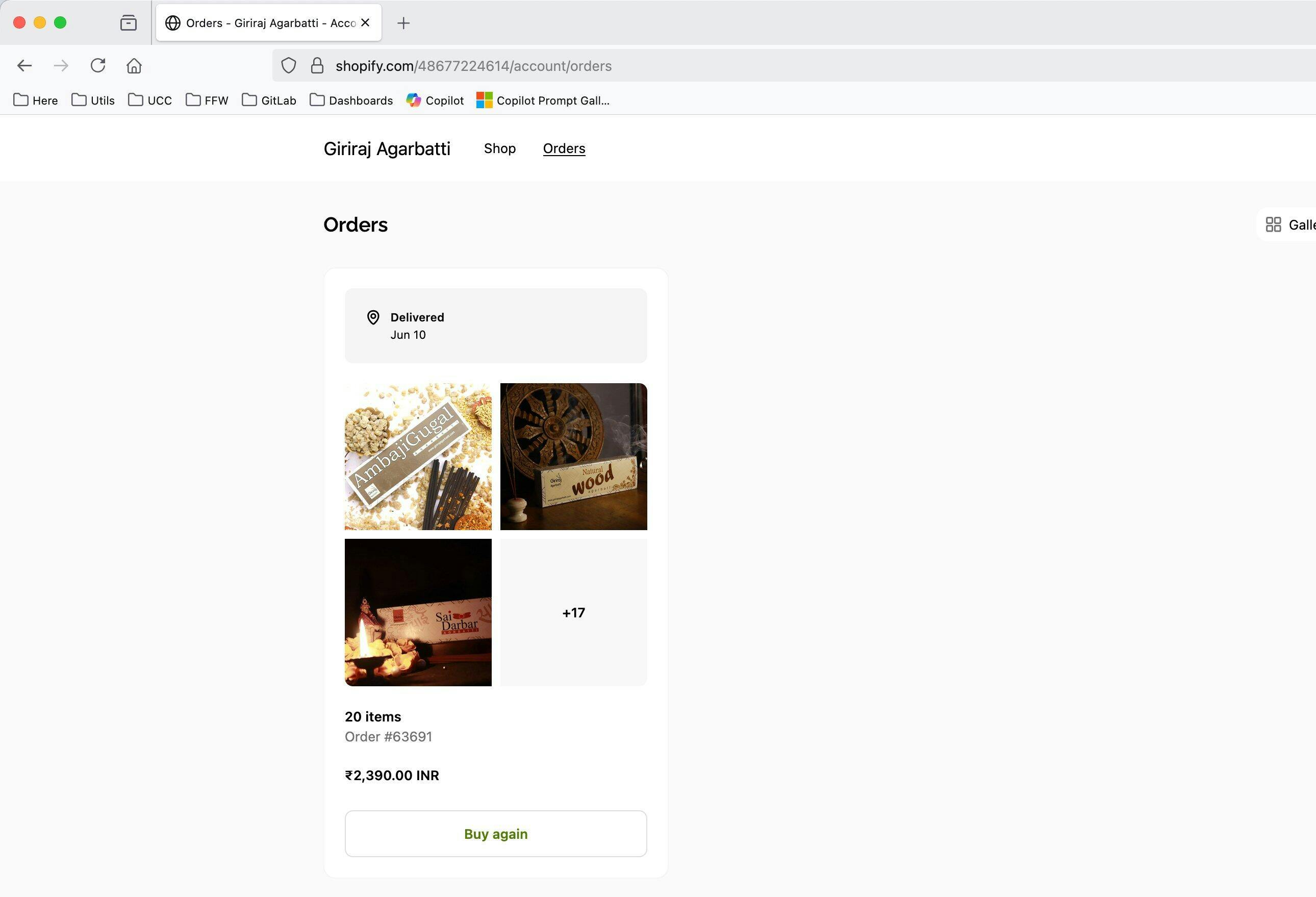This screenshot has height=897, width=1316.
Task: Click the browser back arrow
Action: (24, 66)
